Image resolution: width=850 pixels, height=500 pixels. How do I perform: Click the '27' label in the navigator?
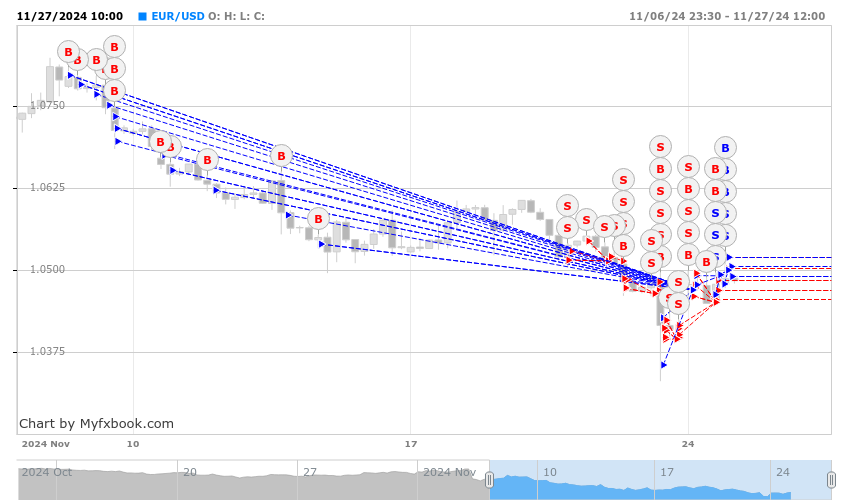click(310, 472)
